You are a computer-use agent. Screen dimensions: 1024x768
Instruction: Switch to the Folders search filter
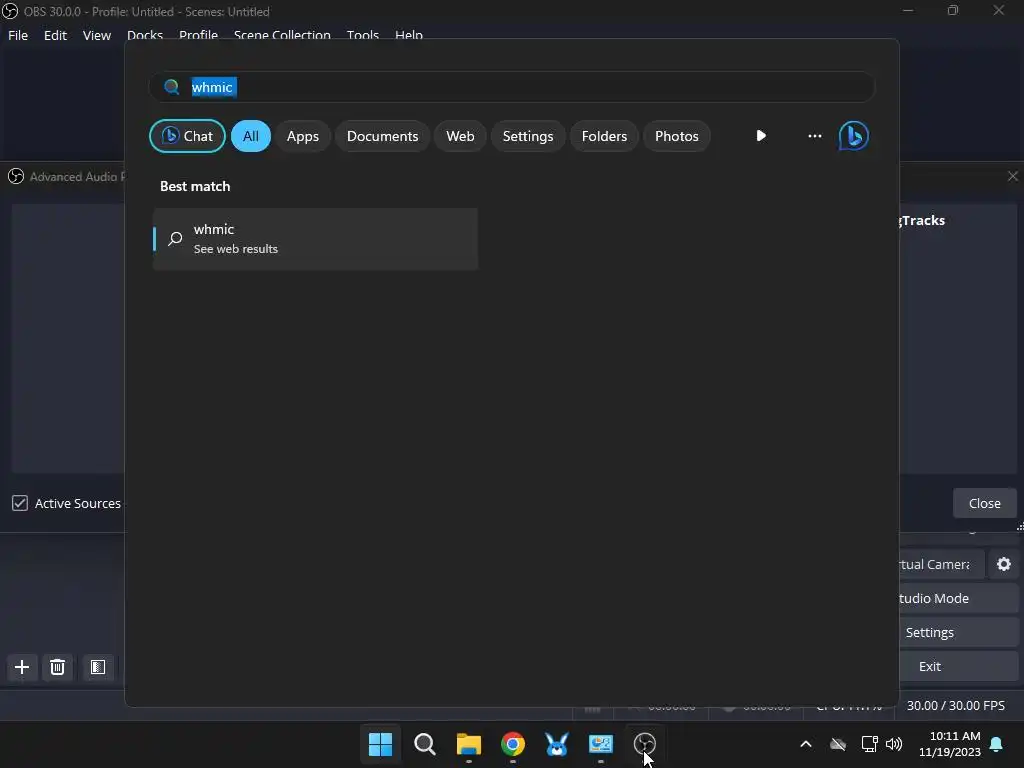click(x=604, y=136)
